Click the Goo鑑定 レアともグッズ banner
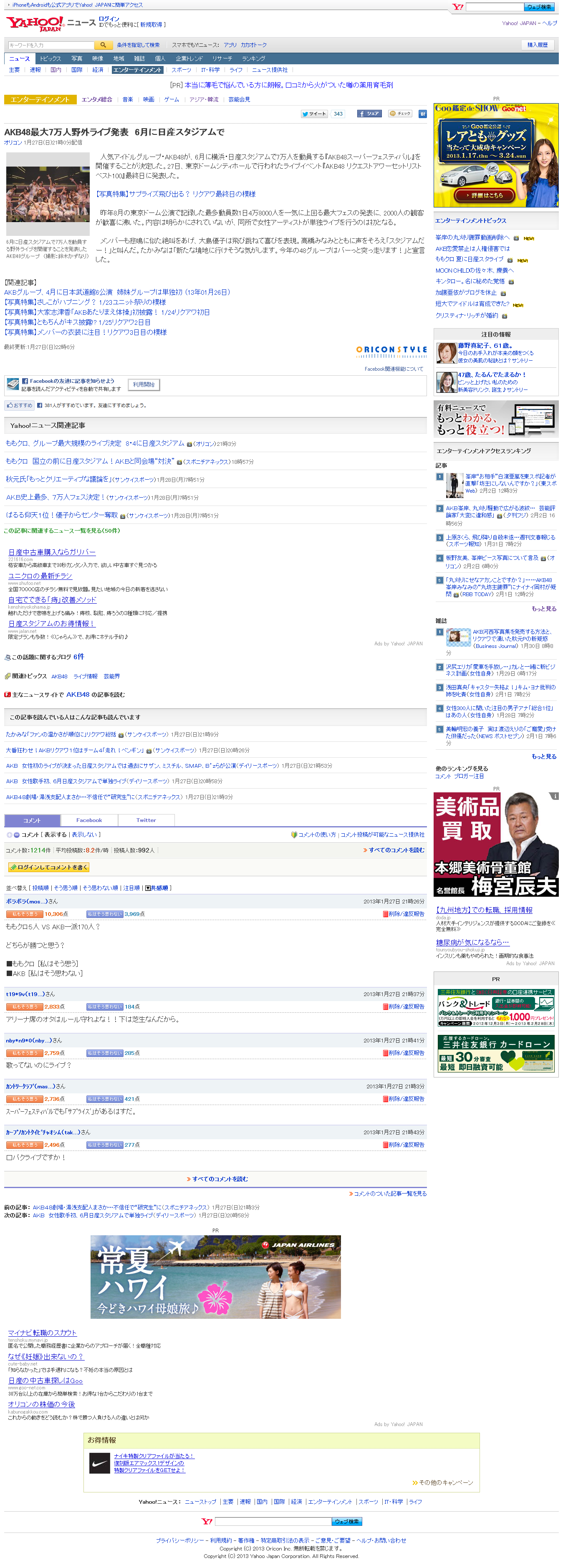 496,155
